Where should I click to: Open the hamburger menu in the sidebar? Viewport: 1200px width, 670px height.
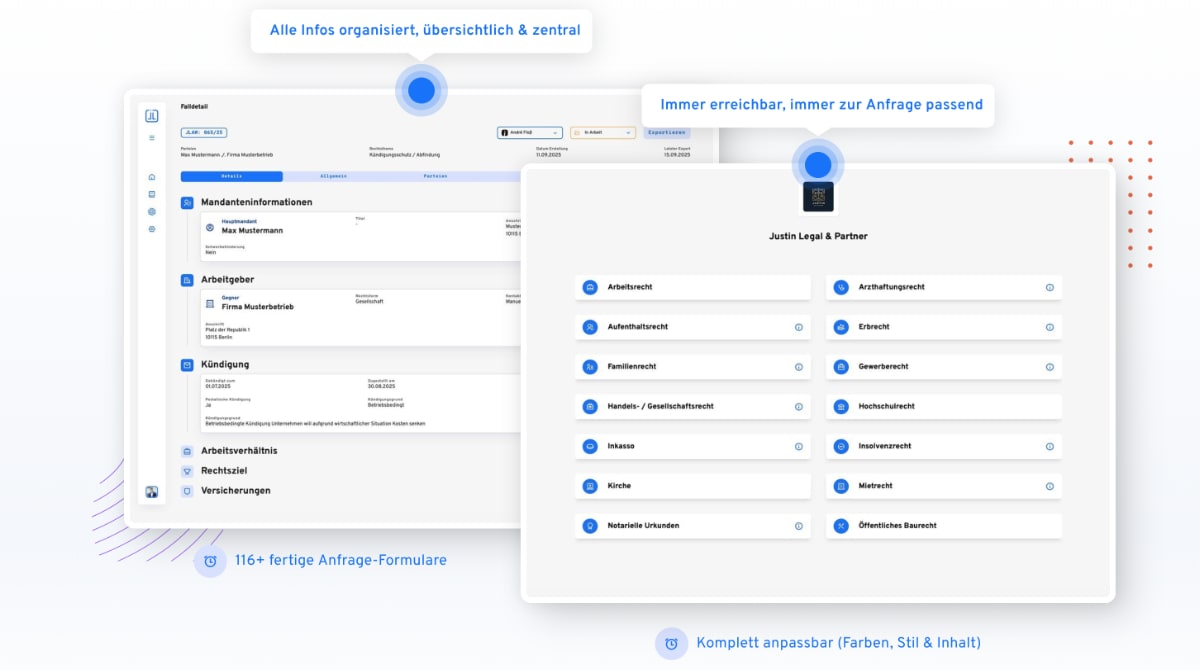pos(151,135)
